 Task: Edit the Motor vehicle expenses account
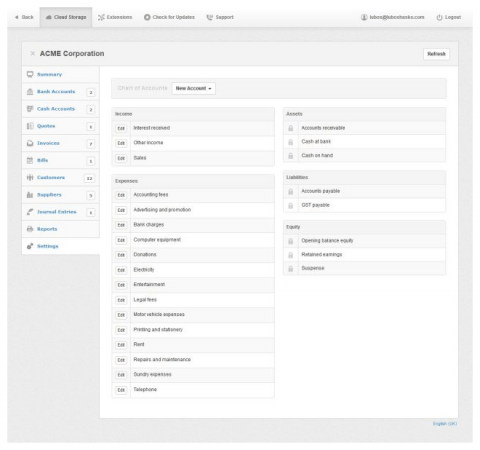(x=121, y=315)
